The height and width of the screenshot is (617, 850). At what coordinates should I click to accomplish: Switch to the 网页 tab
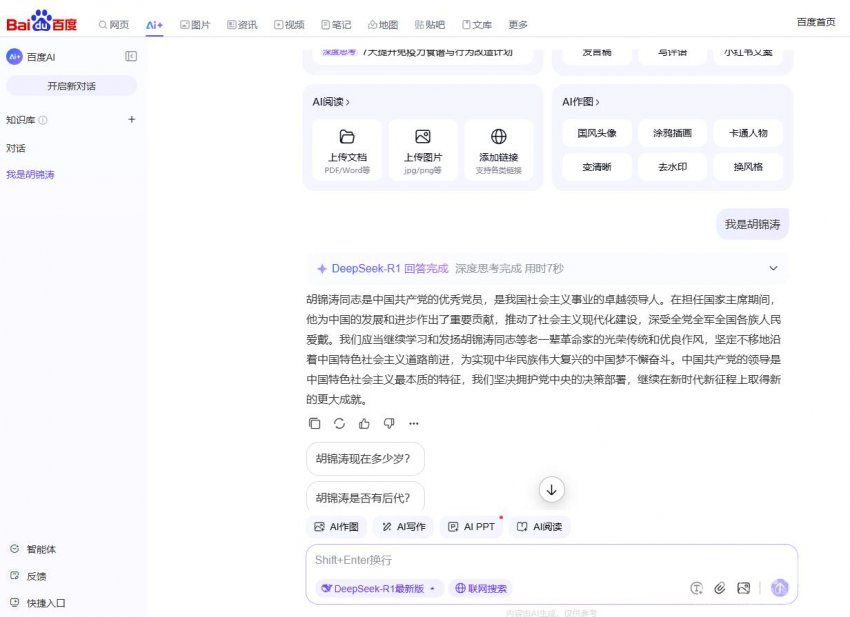[x=114, y=24]
